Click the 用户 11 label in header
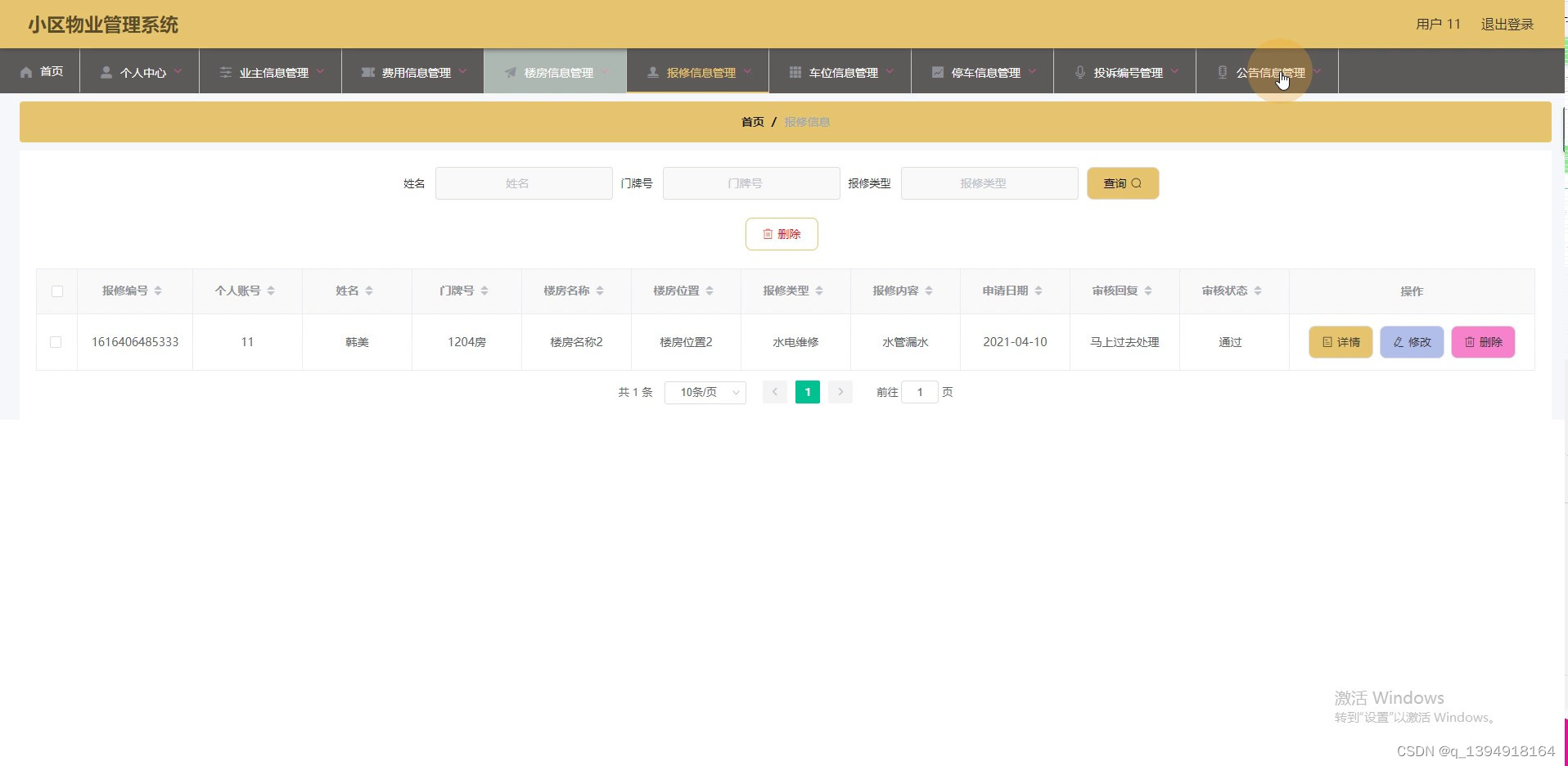The width and height of the screenshot is (1568, 766). 1438,25
